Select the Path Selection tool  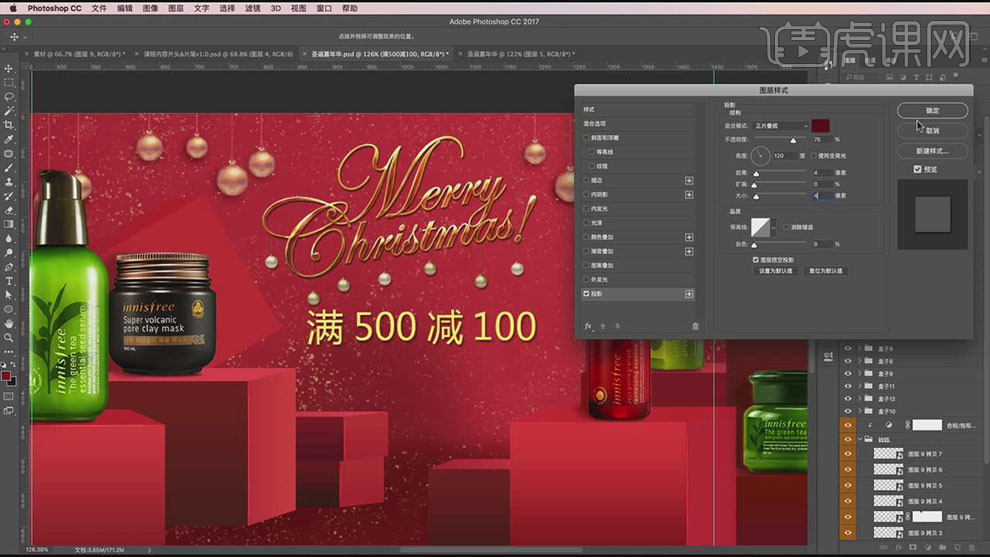(9, 295)
